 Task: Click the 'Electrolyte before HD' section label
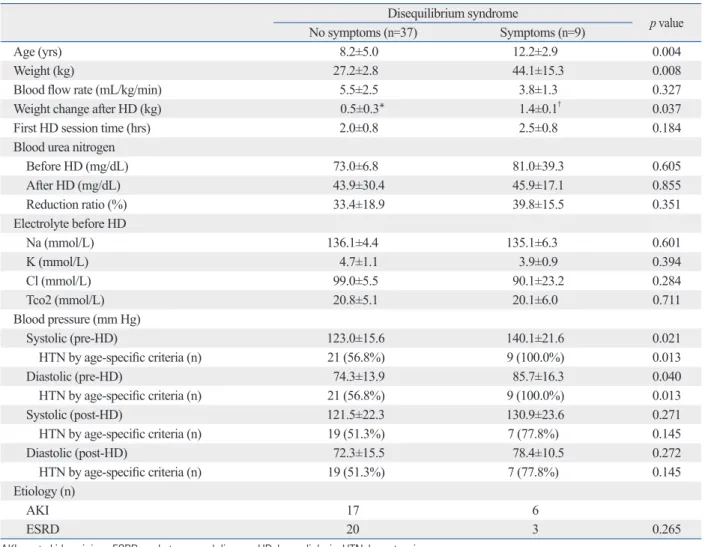coord(70,224)
